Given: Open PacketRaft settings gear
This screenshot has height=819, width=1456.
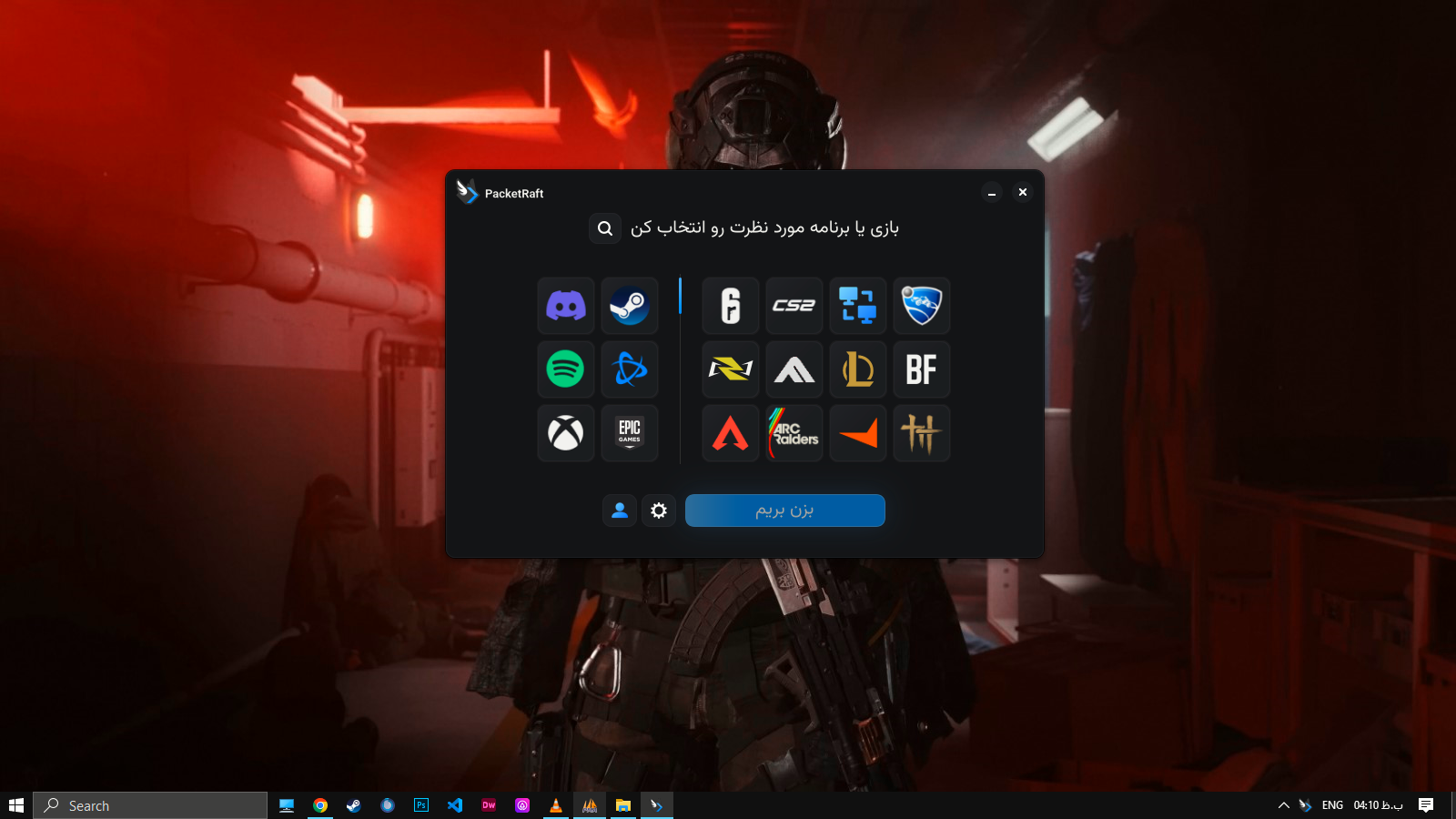Looking at the screenshot, I should 659,511.
